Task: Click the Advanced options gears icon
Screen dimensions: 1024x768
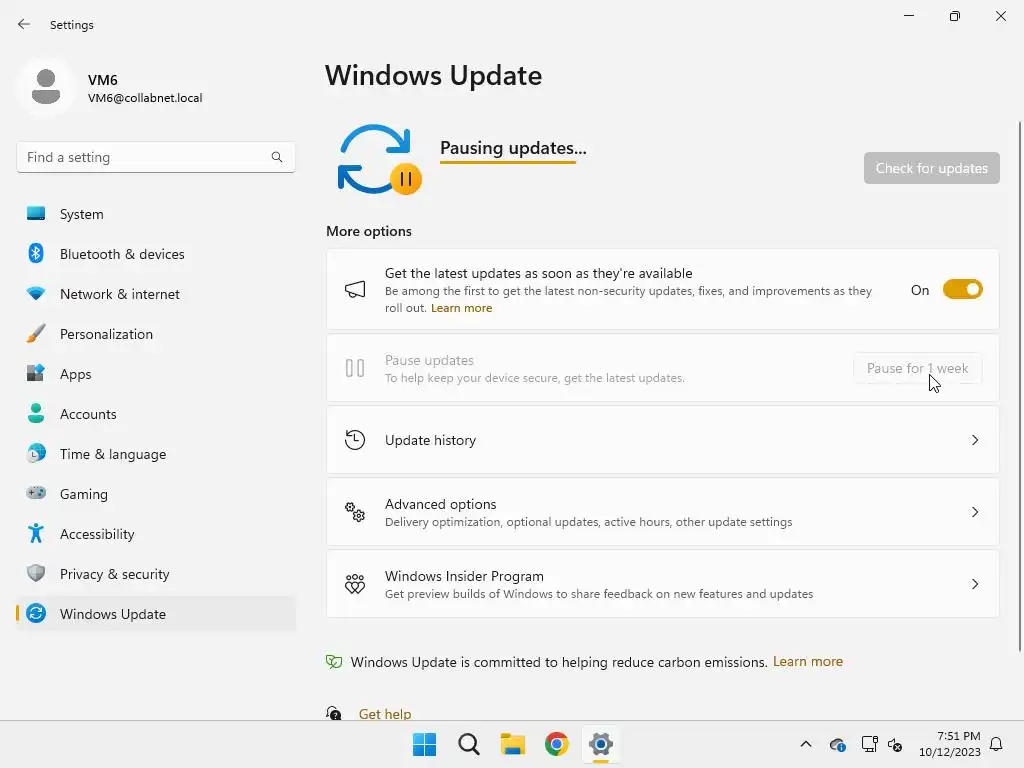Action: 355,511
